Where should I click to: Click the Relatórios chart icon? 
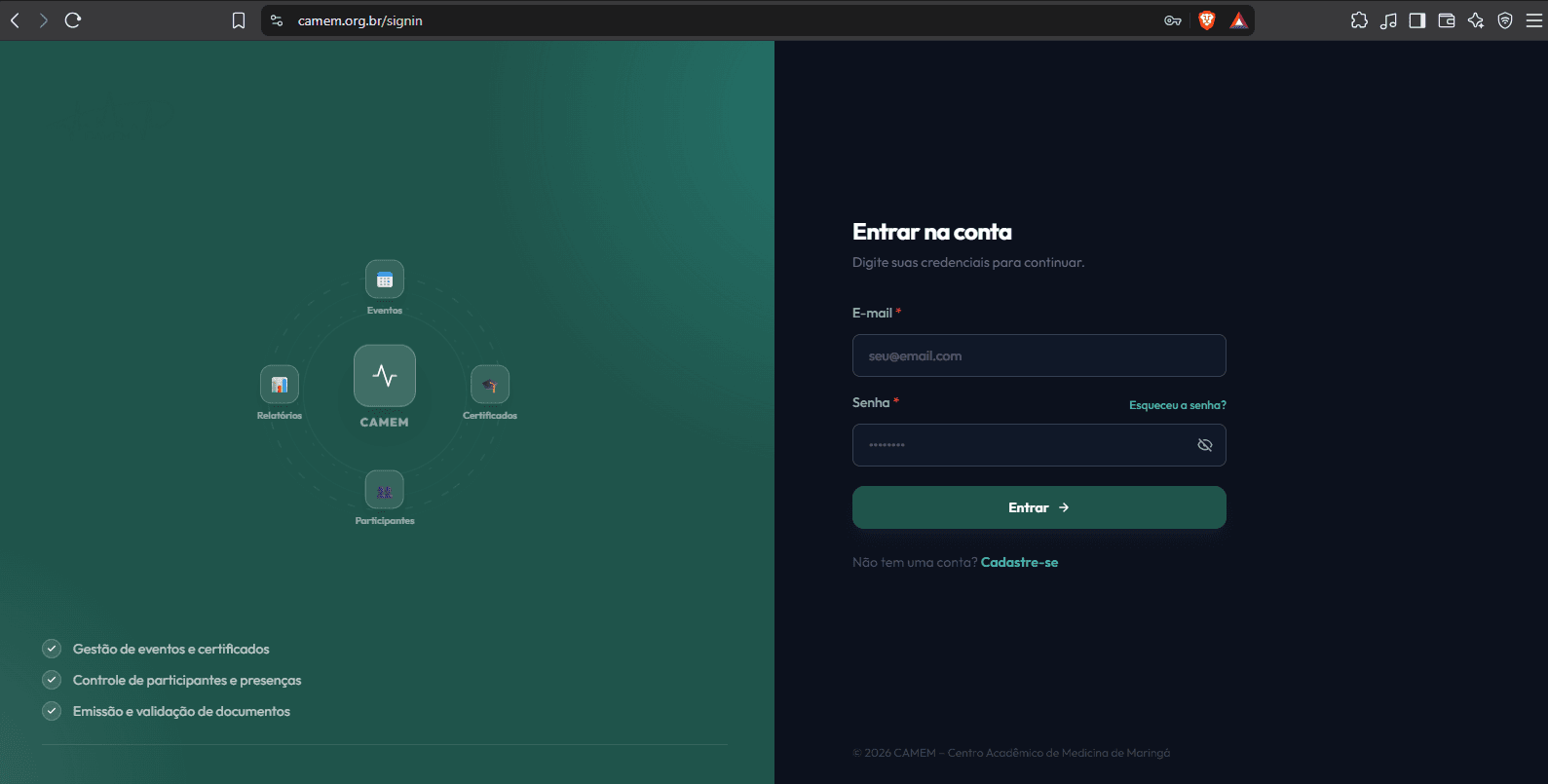click(280, 385)
